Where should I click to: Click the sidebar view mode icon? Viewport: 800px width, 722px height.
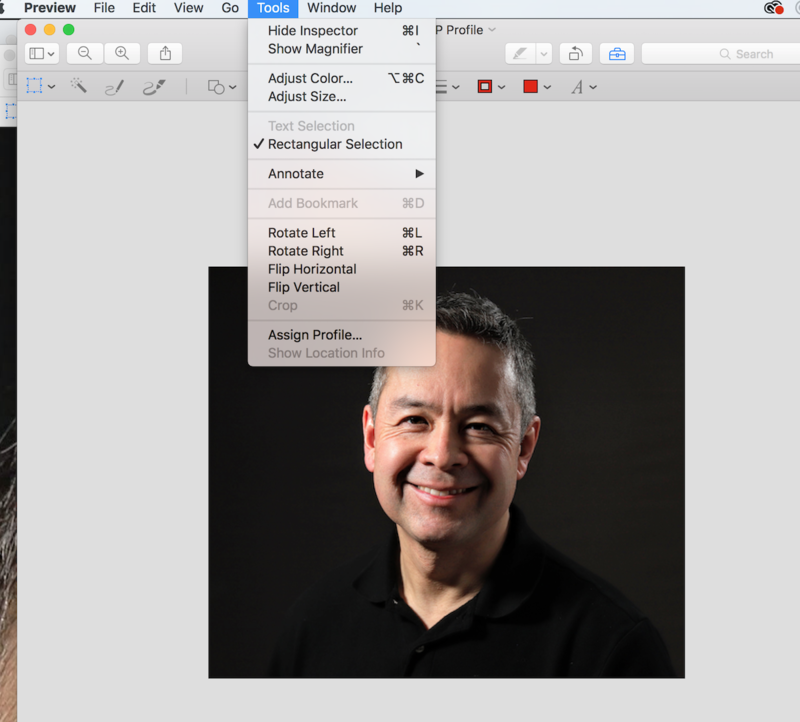coord(36,54)
